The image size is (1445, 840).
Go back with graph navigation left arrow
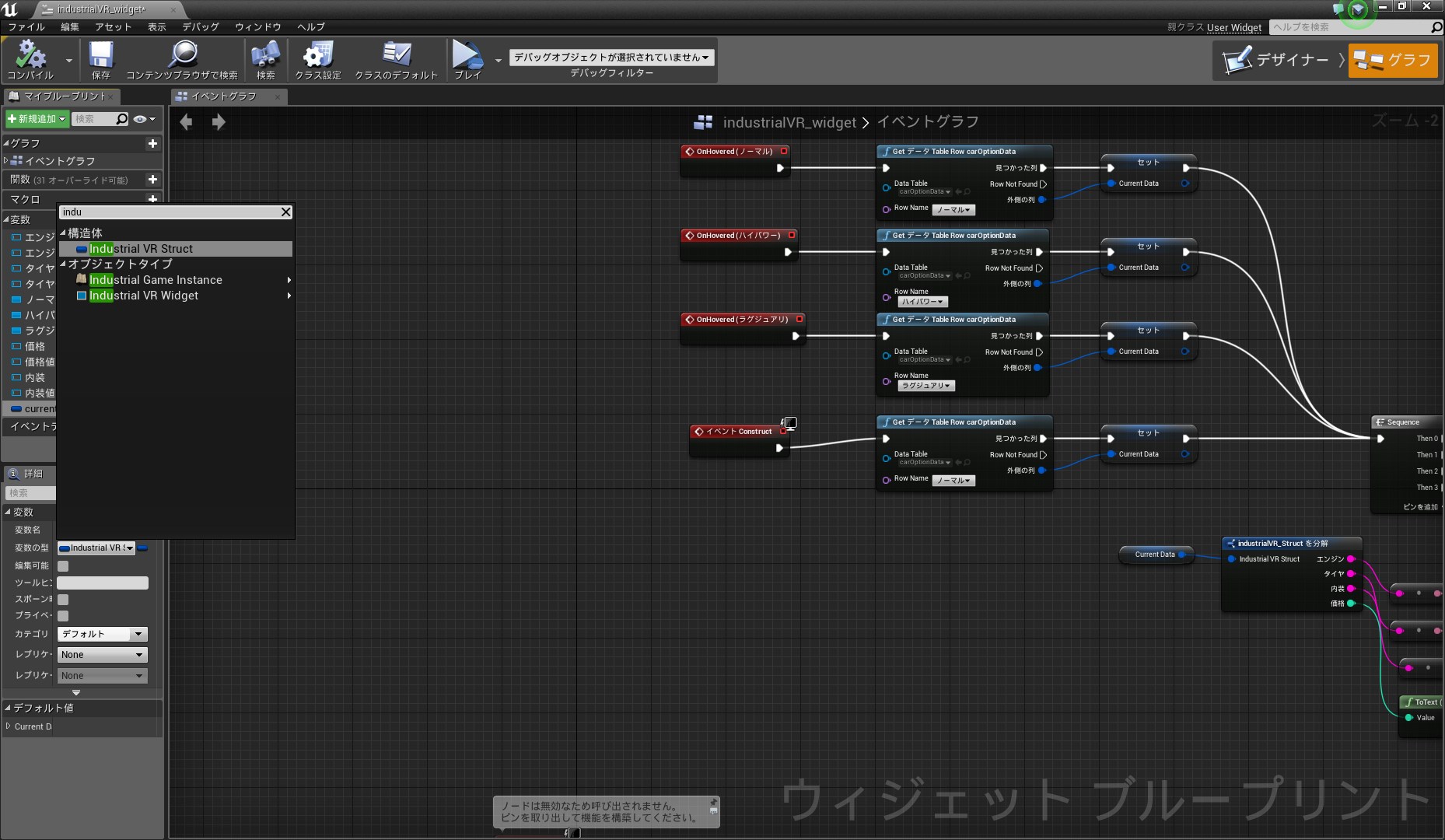pyautogui.click(x=186, y=121)
